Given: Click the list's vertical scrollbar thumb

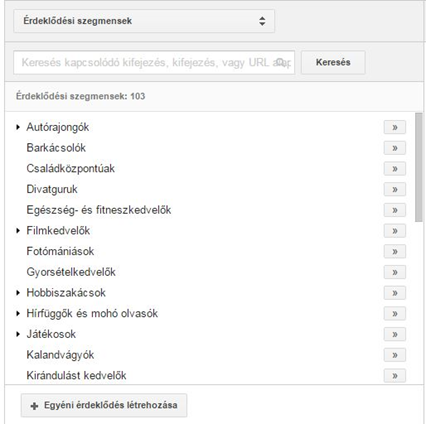Looking at the screenshot, I should [419, 167].
